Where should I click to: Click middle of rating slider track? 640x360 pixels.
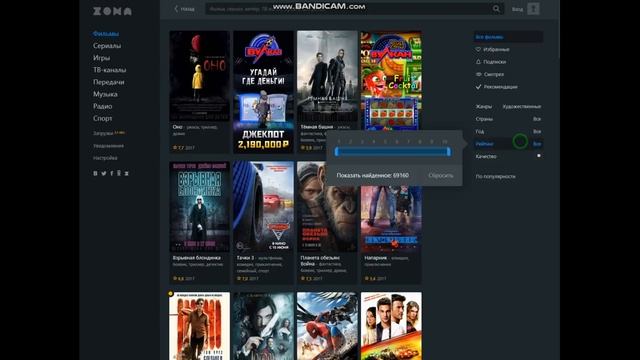click(x=393, y=151)
